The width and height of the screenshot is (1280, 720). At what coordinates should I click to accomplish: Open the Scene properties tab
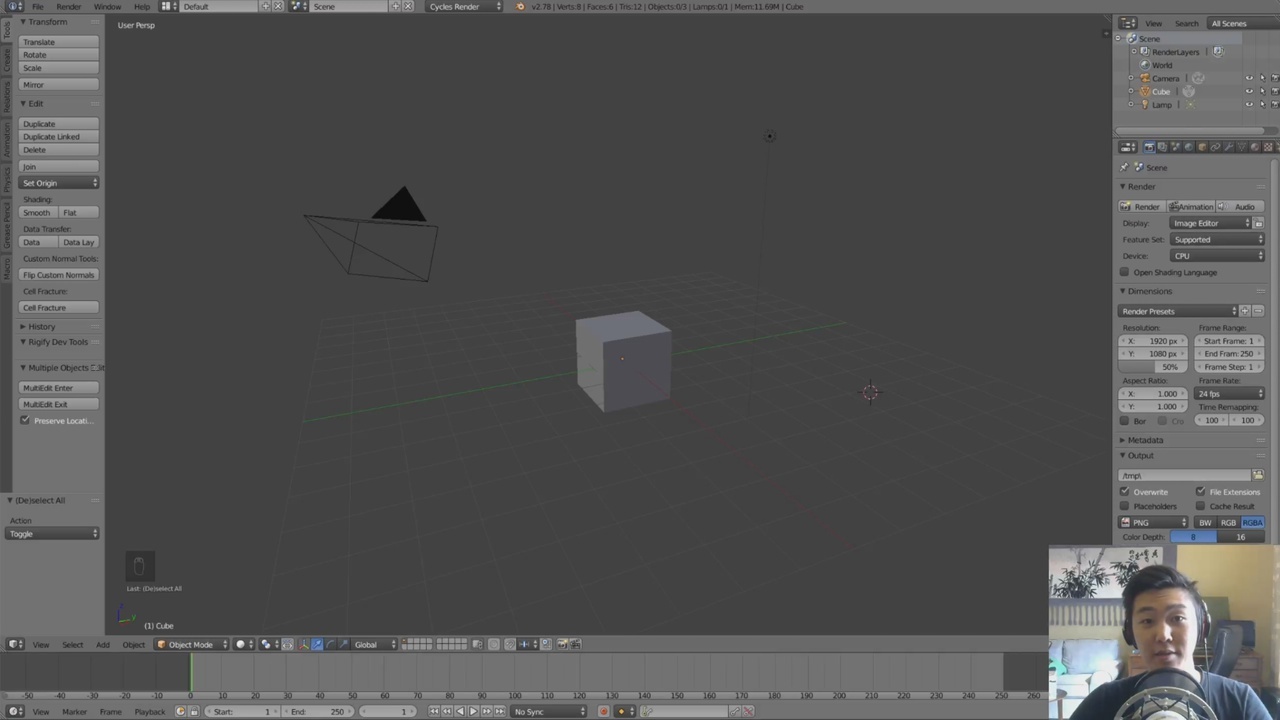(1175, 147)
